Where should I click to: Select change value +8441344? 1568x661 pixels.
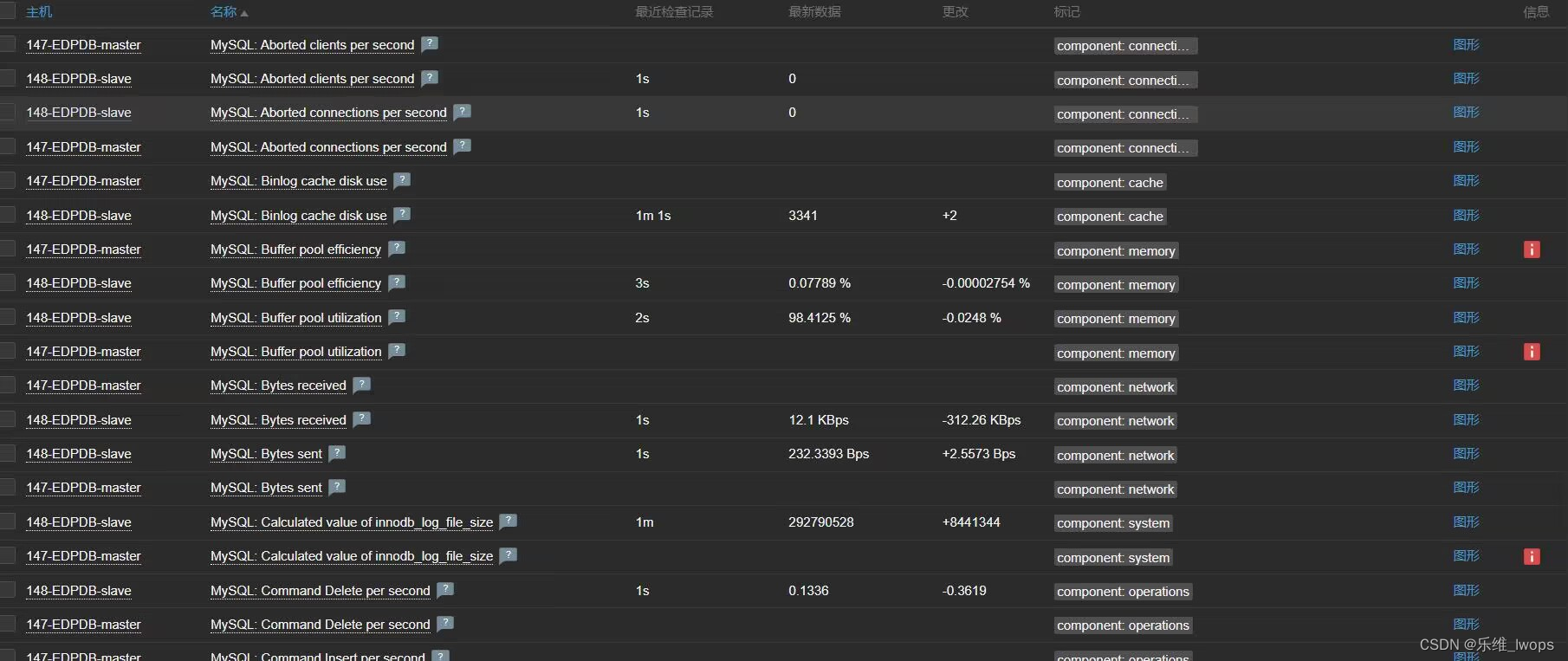click(x=971, y=522)
